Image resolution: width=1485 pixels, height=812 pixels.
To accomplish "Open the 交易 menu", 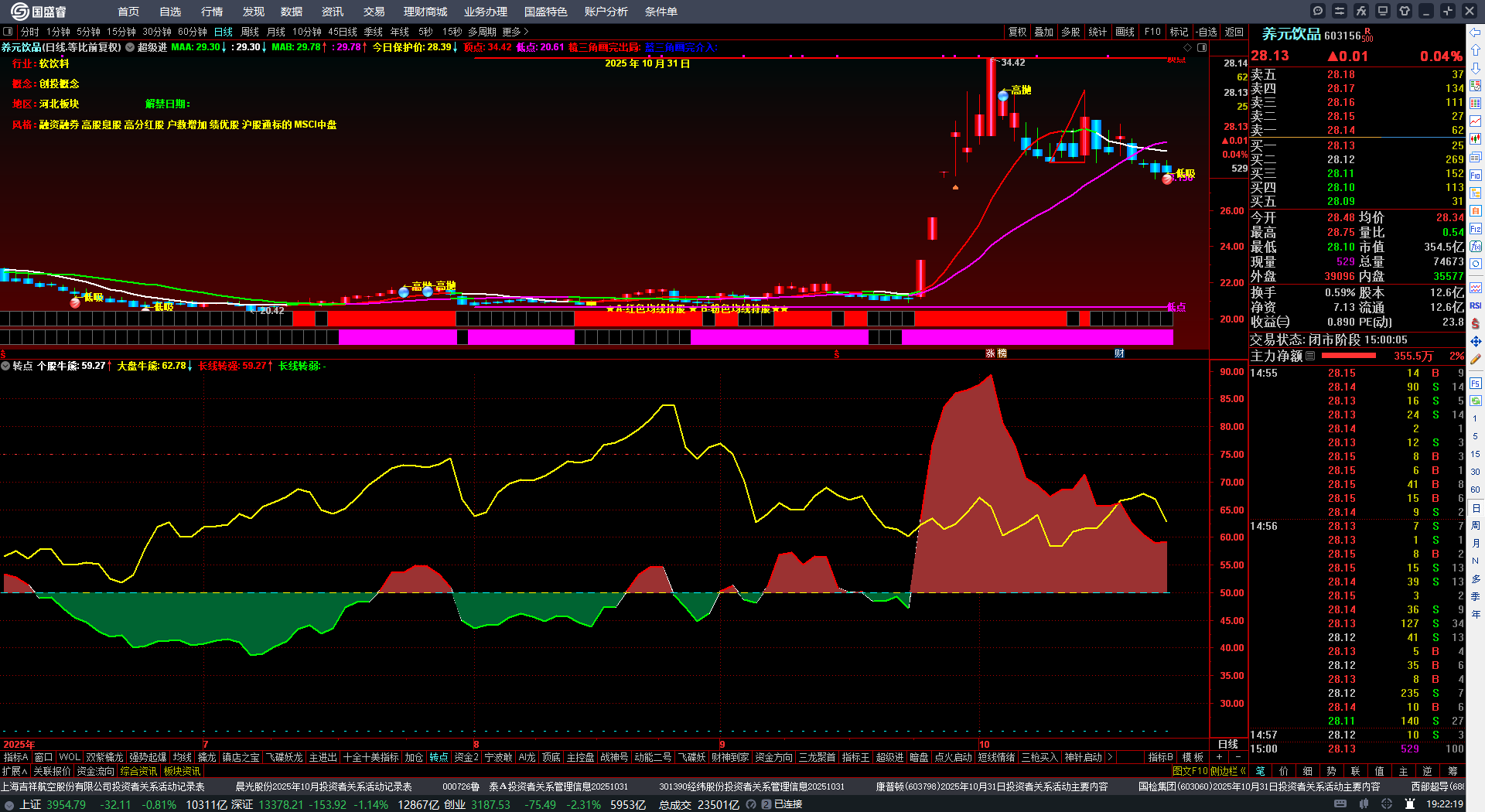I will point(374,12).
